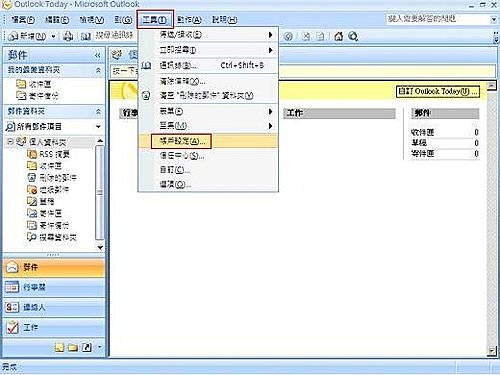Click the Shortcuts icon at pane bottom
Image resolution: width=500 pixels, height=375 pixels.
click(87, 347)
